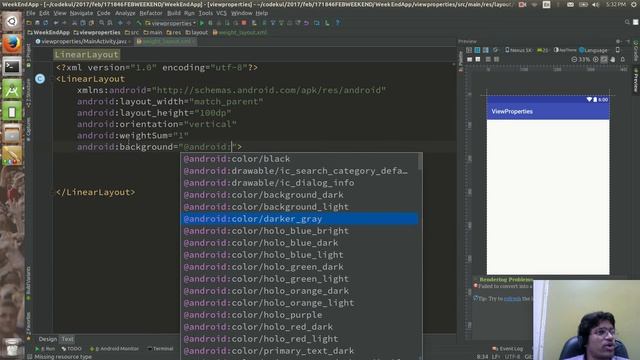Select @android:color/holo_red_dark suggestion

(x=299, y=327)
